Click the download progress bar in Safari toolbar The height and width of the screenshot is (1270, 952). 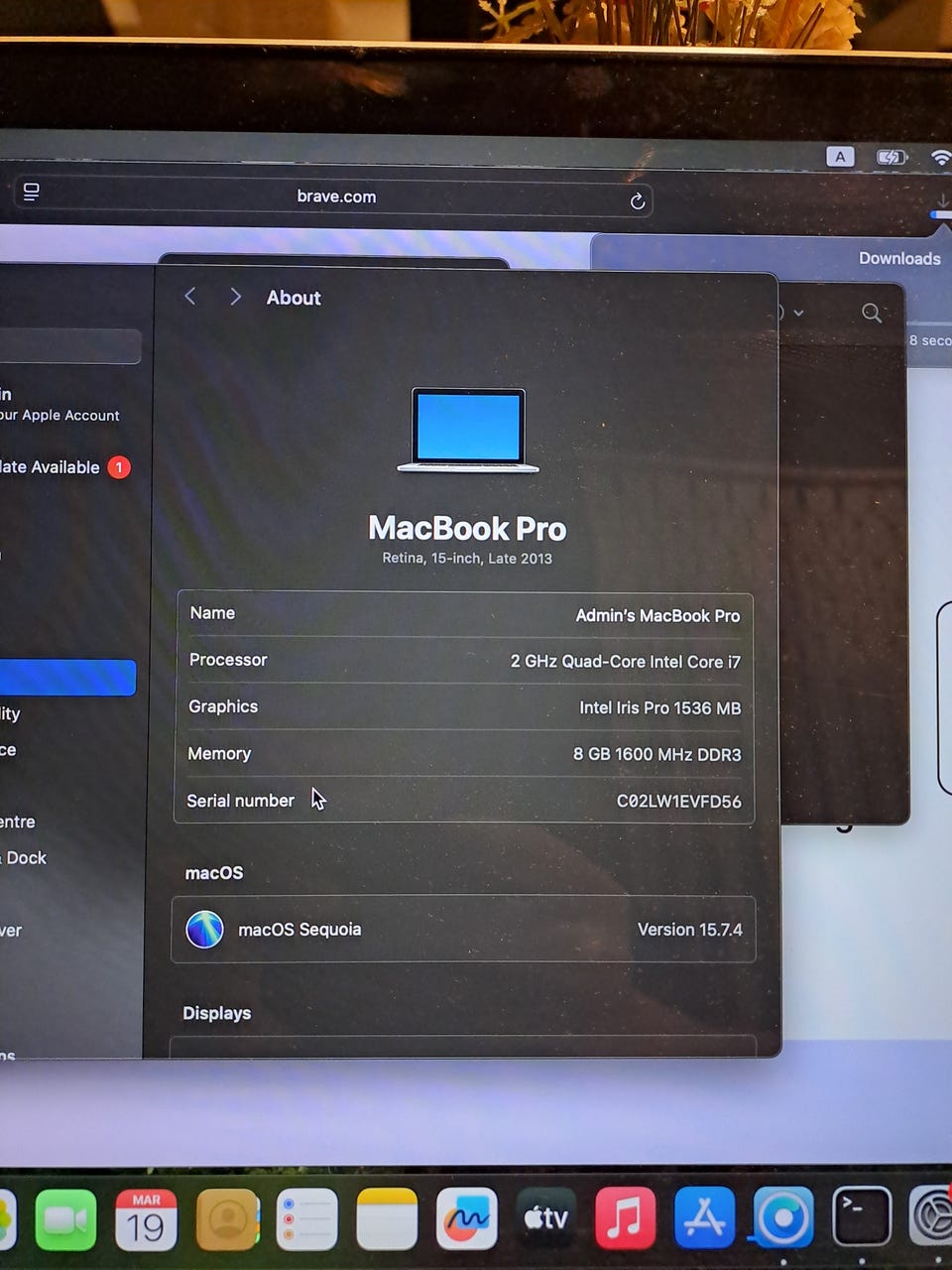(x=941, y=215)
